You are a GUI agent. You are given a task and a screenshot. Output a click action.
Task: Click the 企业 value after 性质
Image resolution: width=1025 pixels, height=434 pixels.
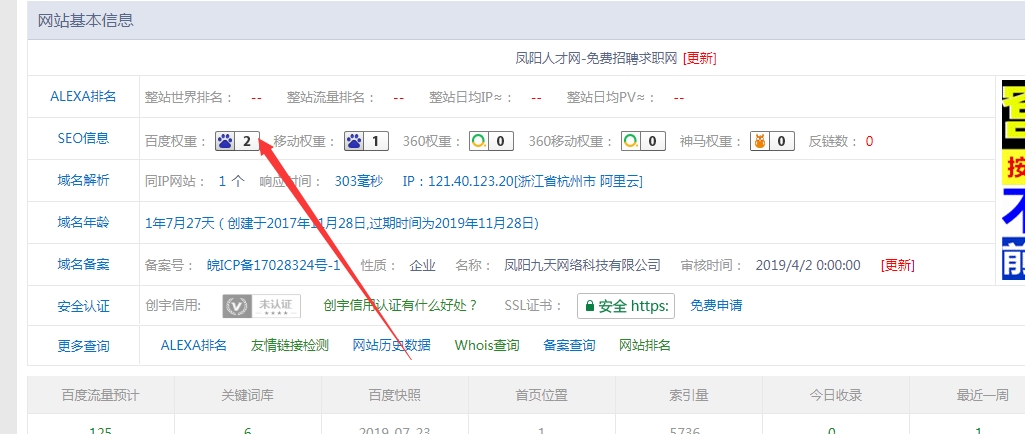(x=423, y=265)
